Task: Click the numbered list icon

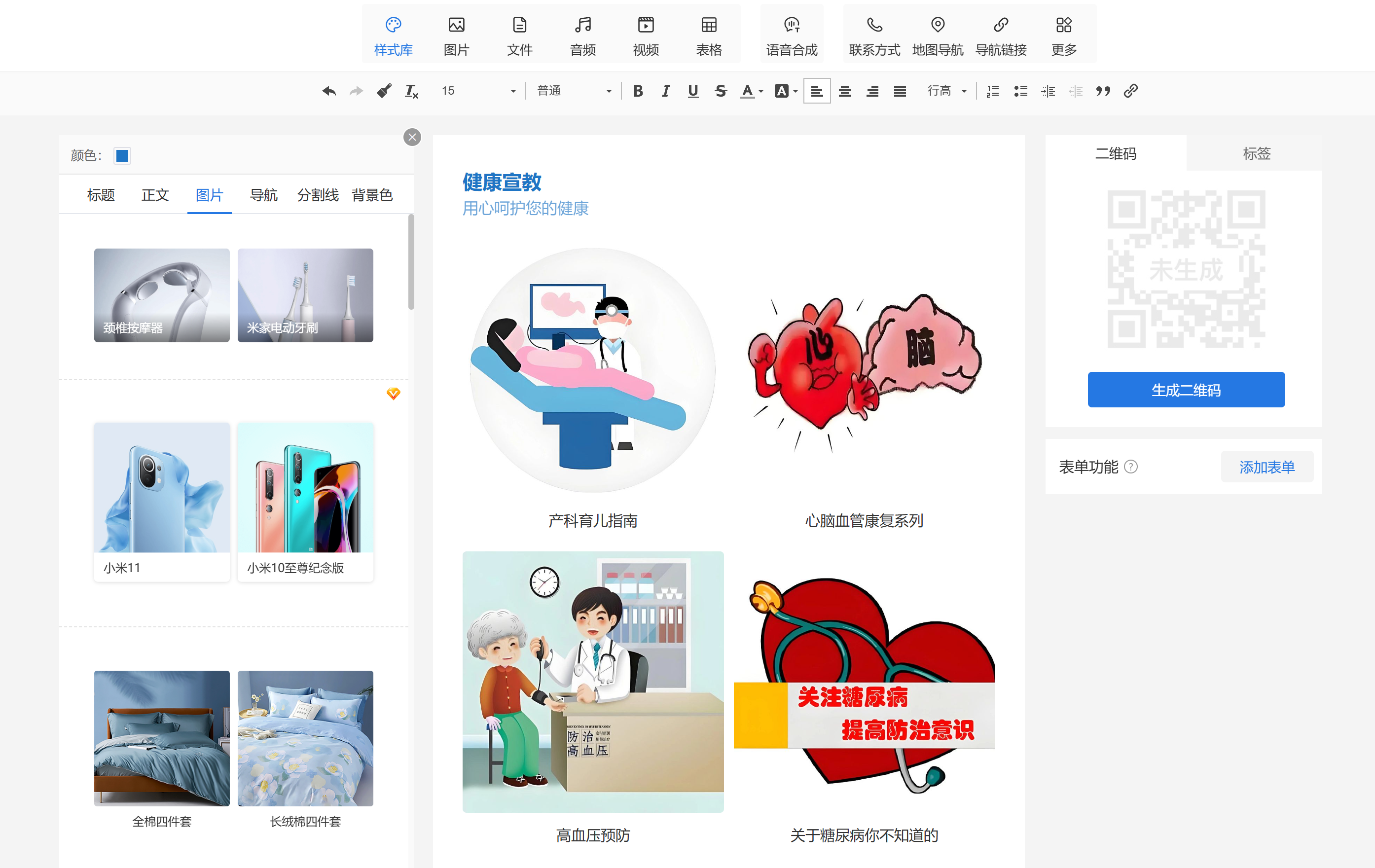Action: pyautogui.click(x=992, y=91)
